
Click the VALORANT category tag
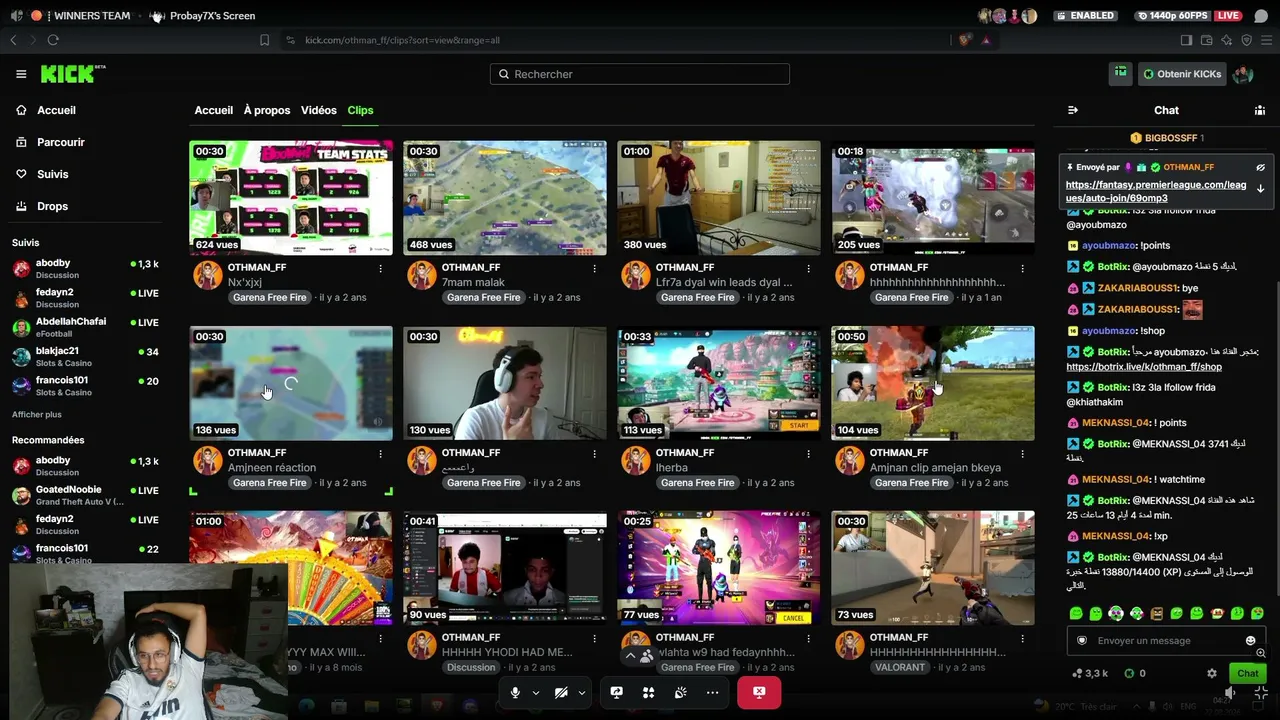(x=898, y=667)
